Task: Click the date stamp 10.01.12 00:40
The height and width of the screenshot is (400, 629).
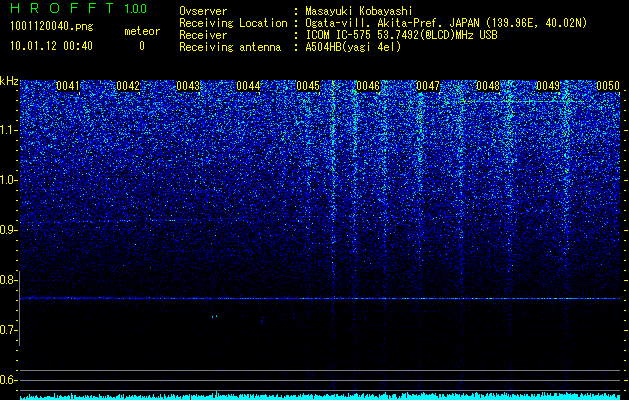Action: pyautogui.click(x=51, y=46)
